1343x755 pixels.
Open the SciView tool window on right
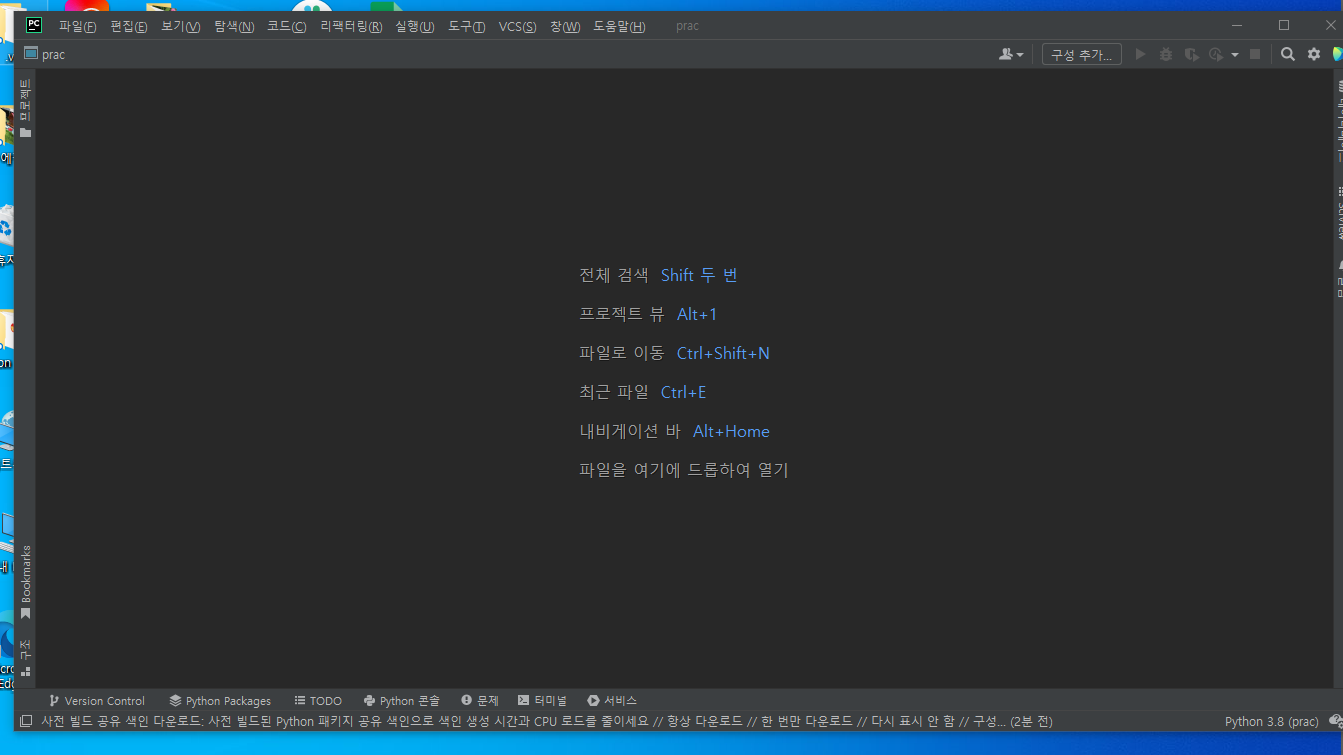1339,213
